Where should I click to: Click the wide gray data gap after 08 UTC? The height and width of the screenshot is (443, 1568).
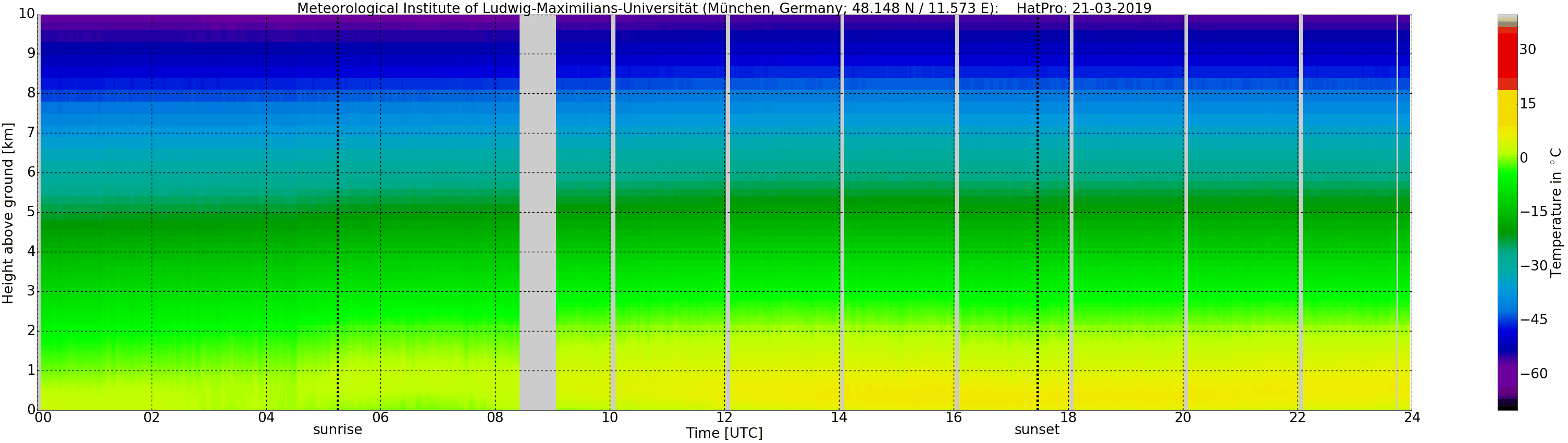(537, 212)
